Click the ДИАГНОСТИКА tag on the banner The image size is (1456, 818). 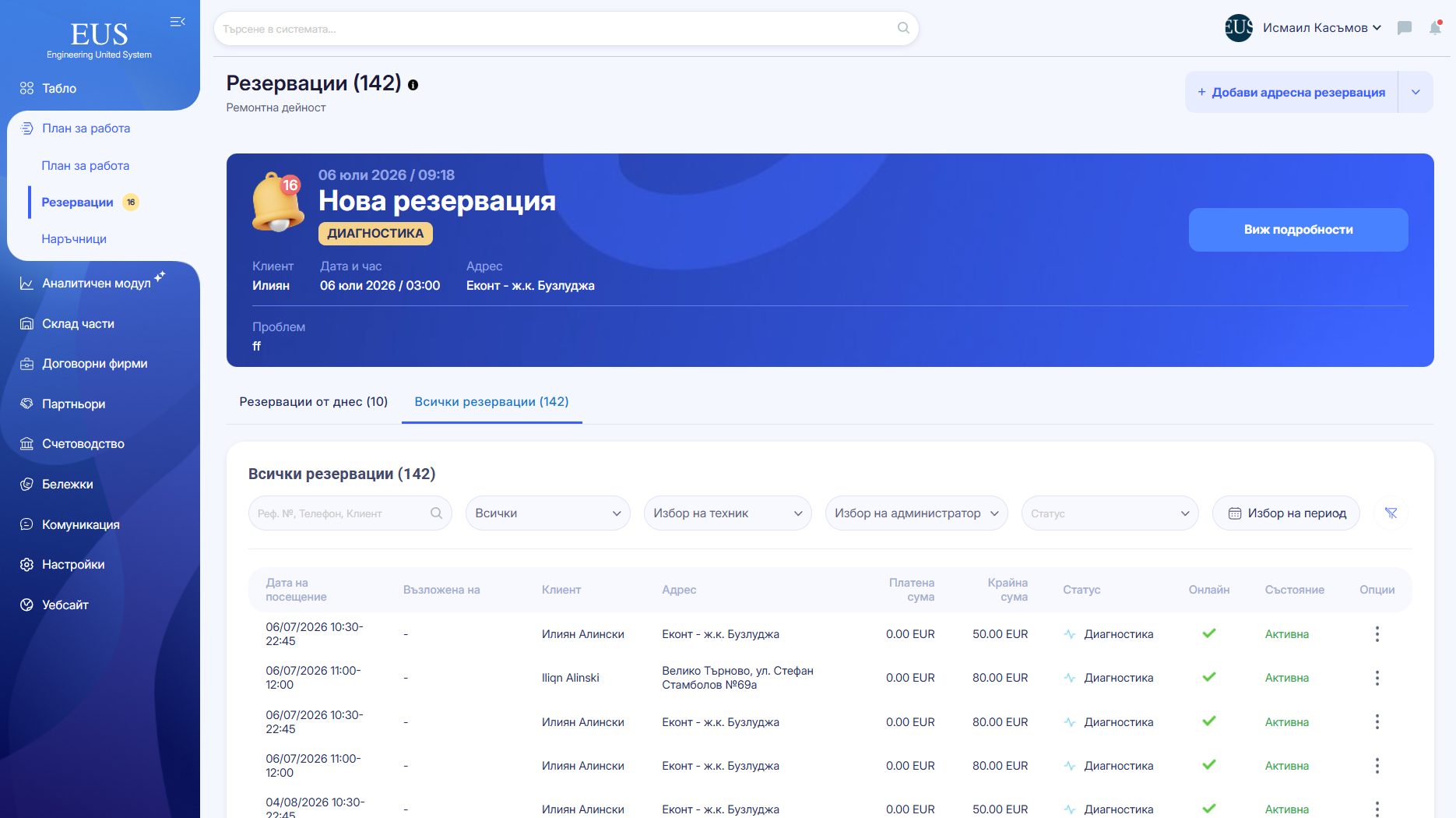(x=375, y=234)
